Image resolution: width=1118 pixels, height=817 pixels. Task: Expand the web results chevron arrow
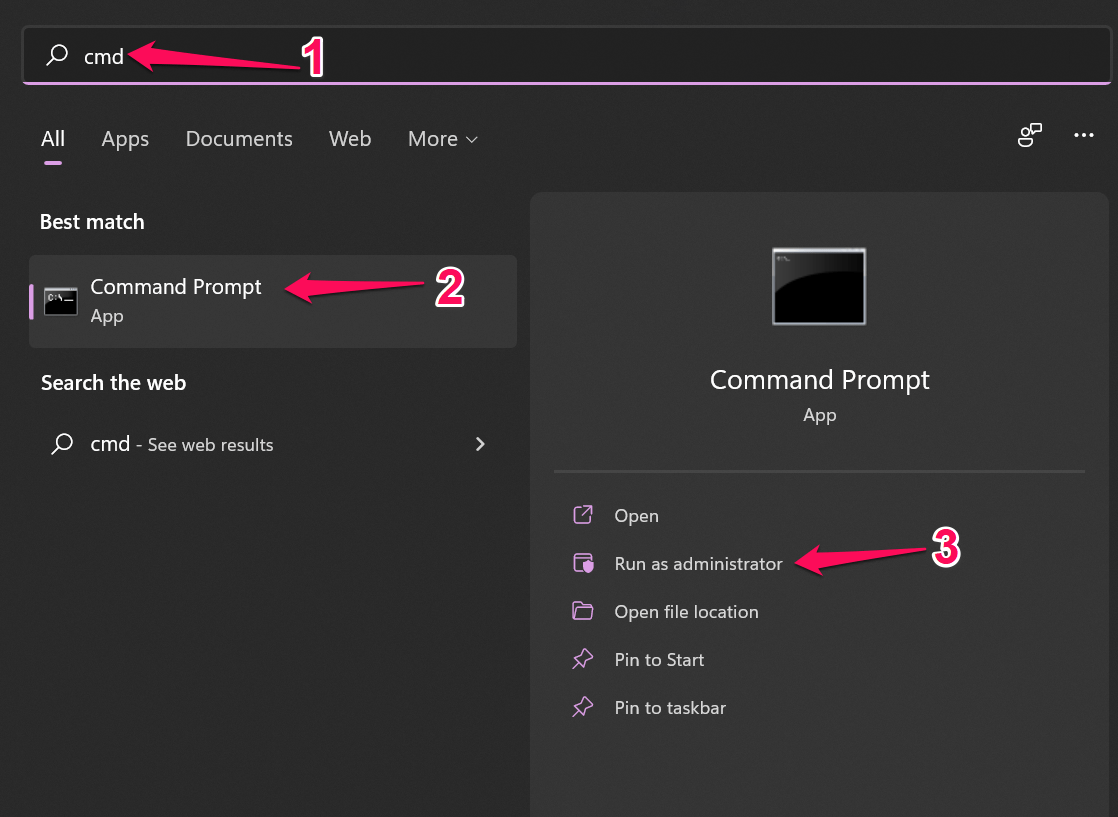click(x=480, y=444)
